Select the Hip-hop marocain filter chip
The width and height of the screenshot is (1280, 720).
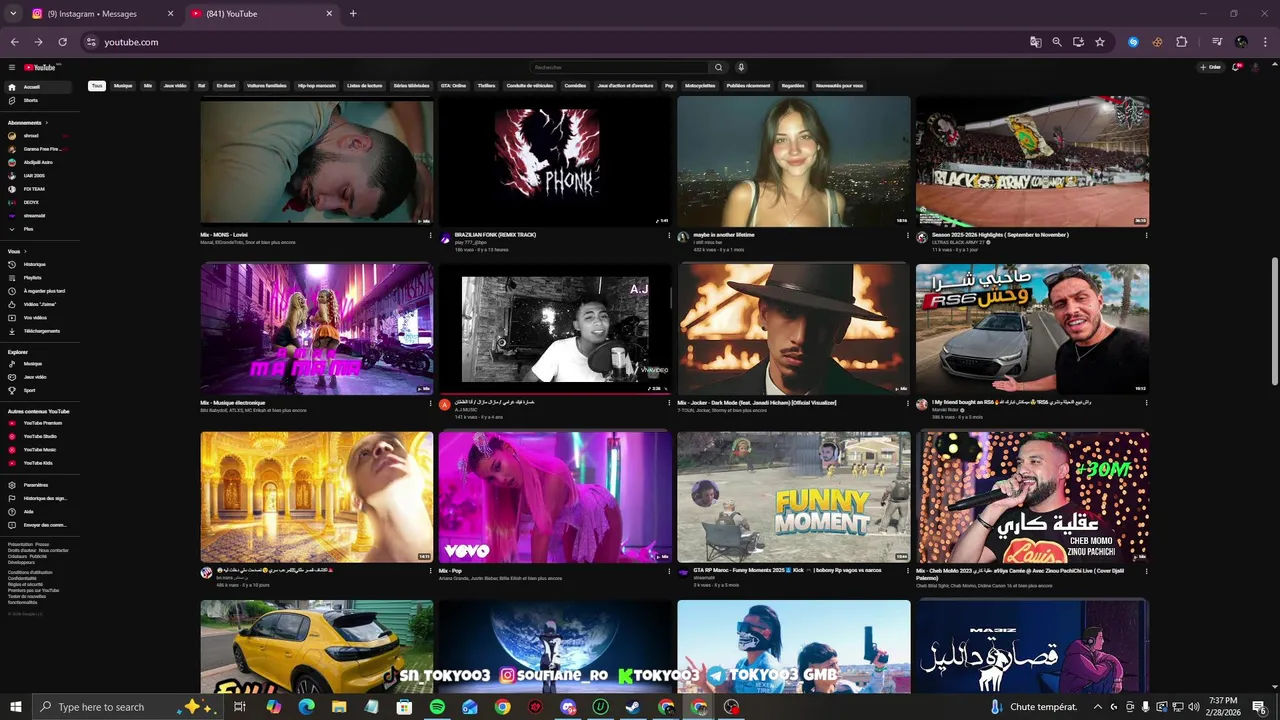point(317,86)
